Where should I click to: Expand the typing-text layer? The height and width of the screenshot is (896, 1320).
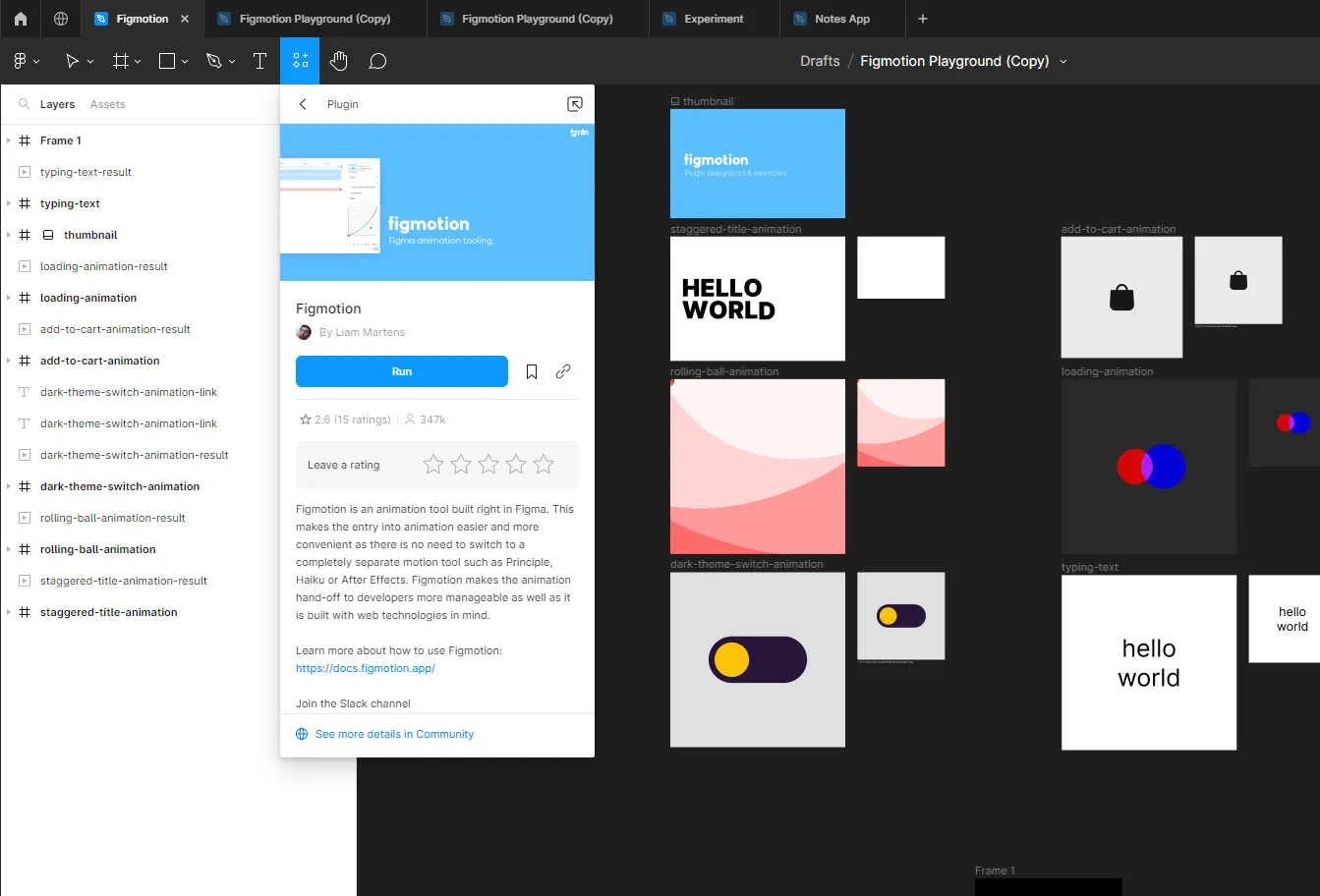coord(9,203)
